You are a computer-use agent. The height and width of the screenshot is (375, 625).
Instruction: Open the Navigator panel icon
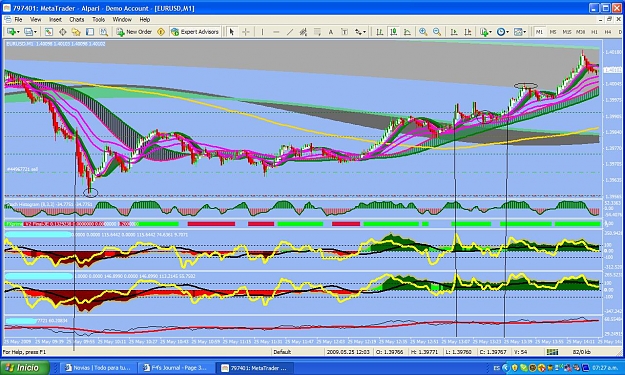pyautogui.click(x=76, y=32)
